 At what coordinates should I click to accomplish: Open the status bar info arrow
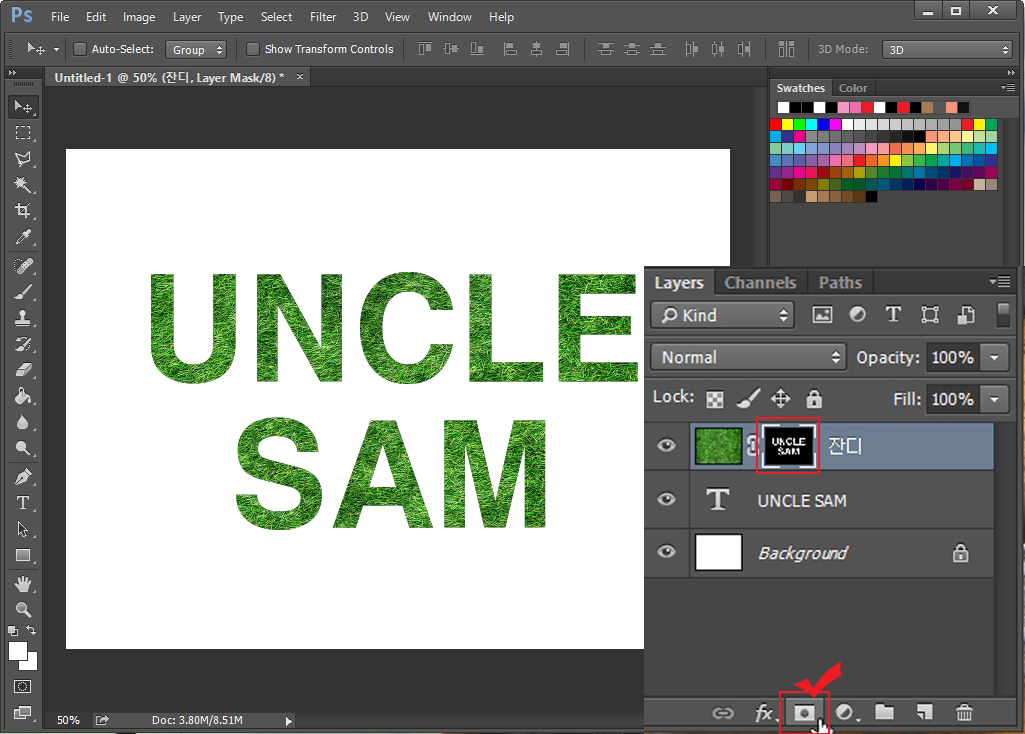pos(288,721)
